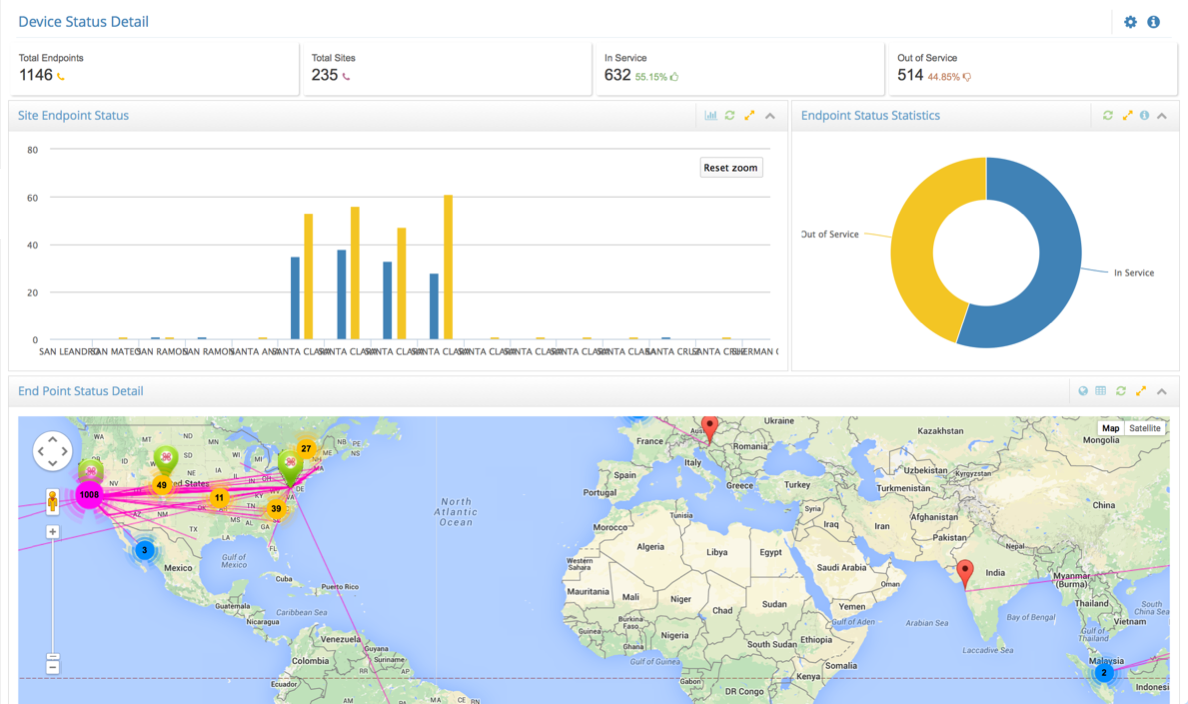The image size is (1188, 704).
Task: Click the End Point Status Detail title
Action: 80,391
